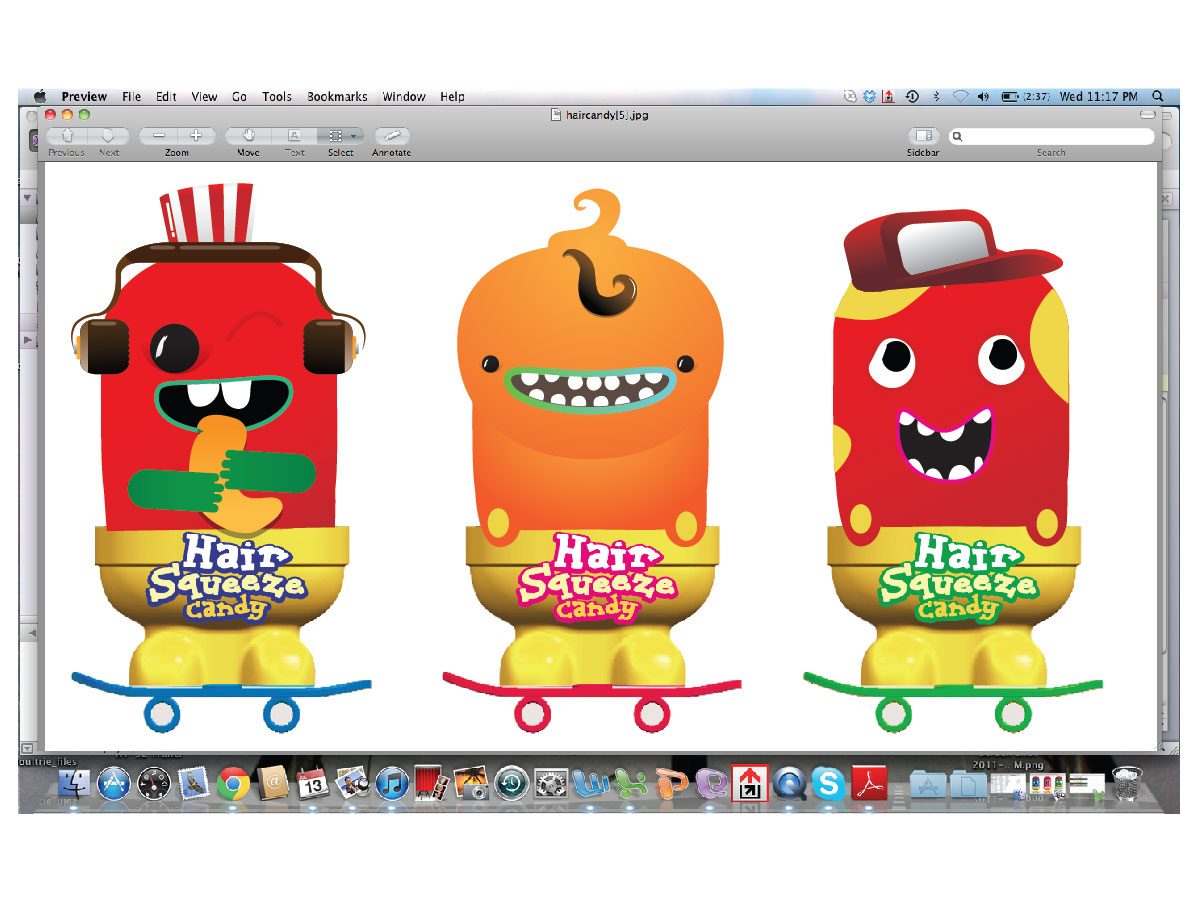Expand the Select tool dropdown arrow

[355, 135]
